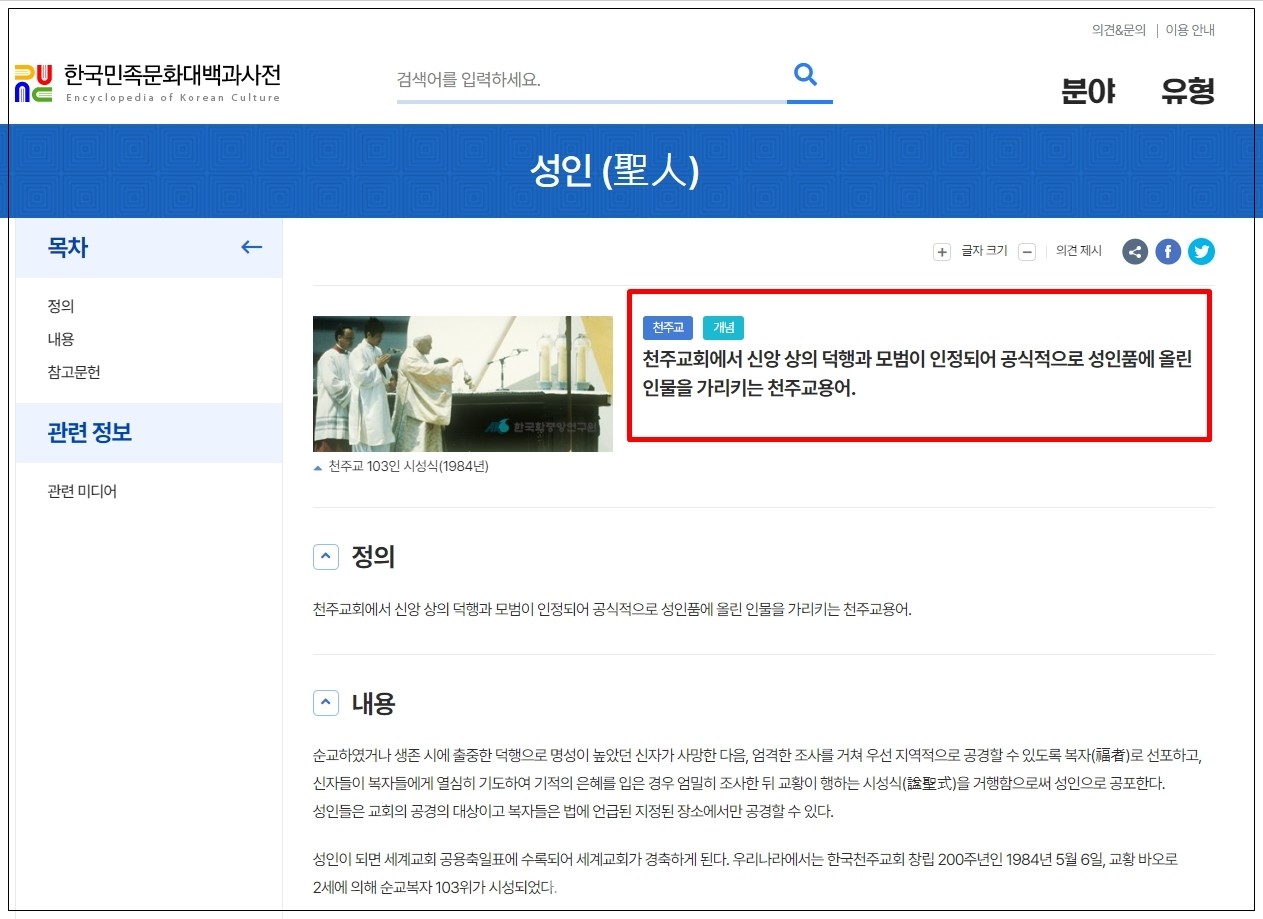This screenshot has height=919, width=1263.
Task: Open the canonization ceremony photo
Action: coord(462,384)
